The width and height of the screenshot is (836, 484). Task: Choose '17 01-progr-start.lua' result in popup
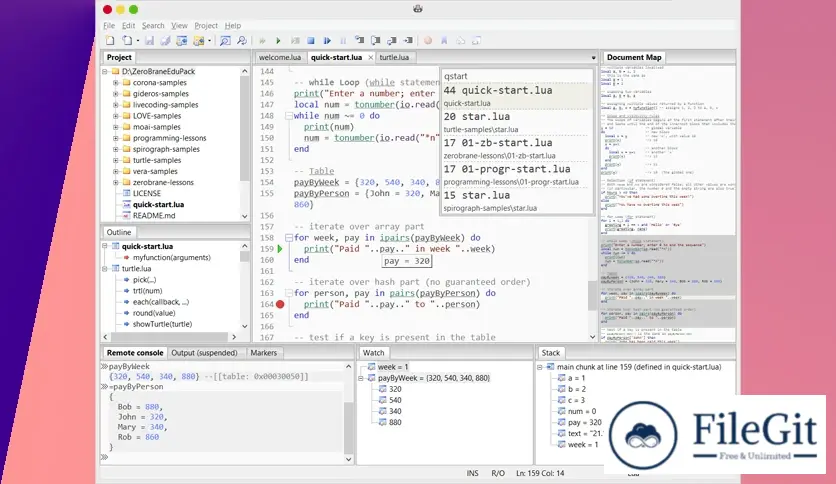click(x=516, y=174)
